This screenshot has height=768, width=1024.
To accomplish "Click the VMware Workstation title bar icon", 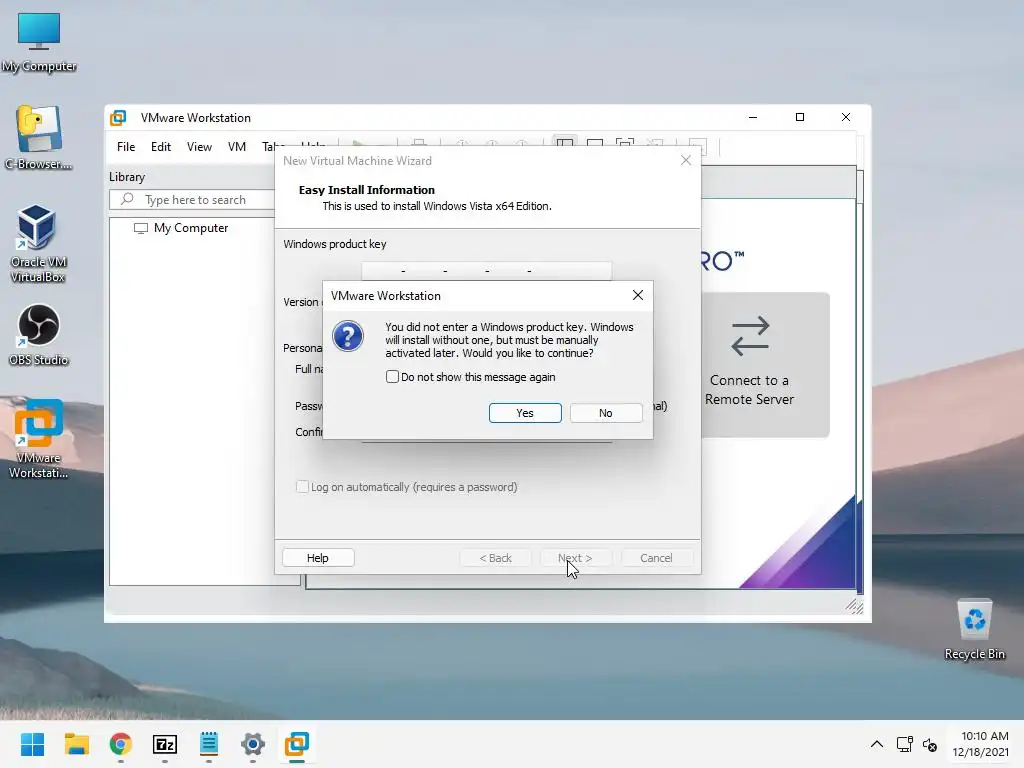I will (118, 118).
